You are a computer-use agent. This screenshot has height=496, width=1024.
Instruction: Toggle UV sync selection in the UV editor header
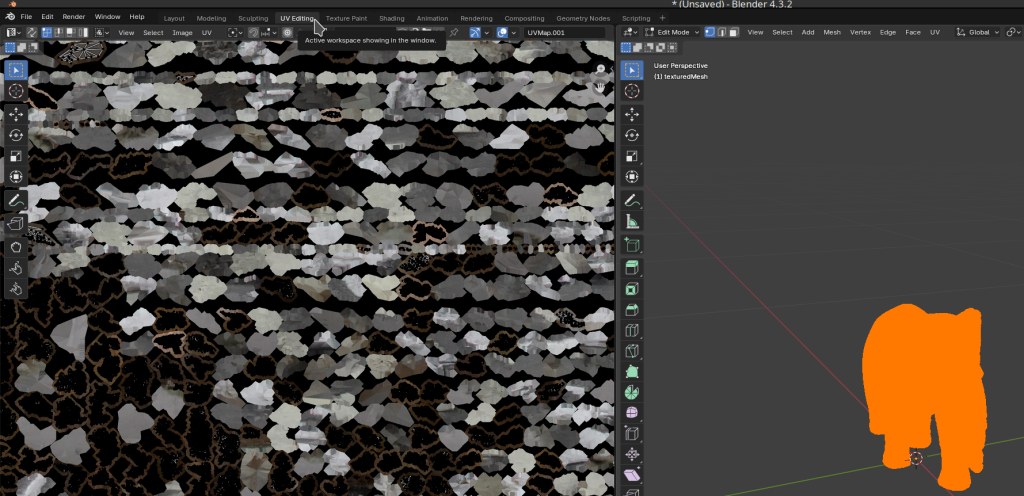point(31,33)
